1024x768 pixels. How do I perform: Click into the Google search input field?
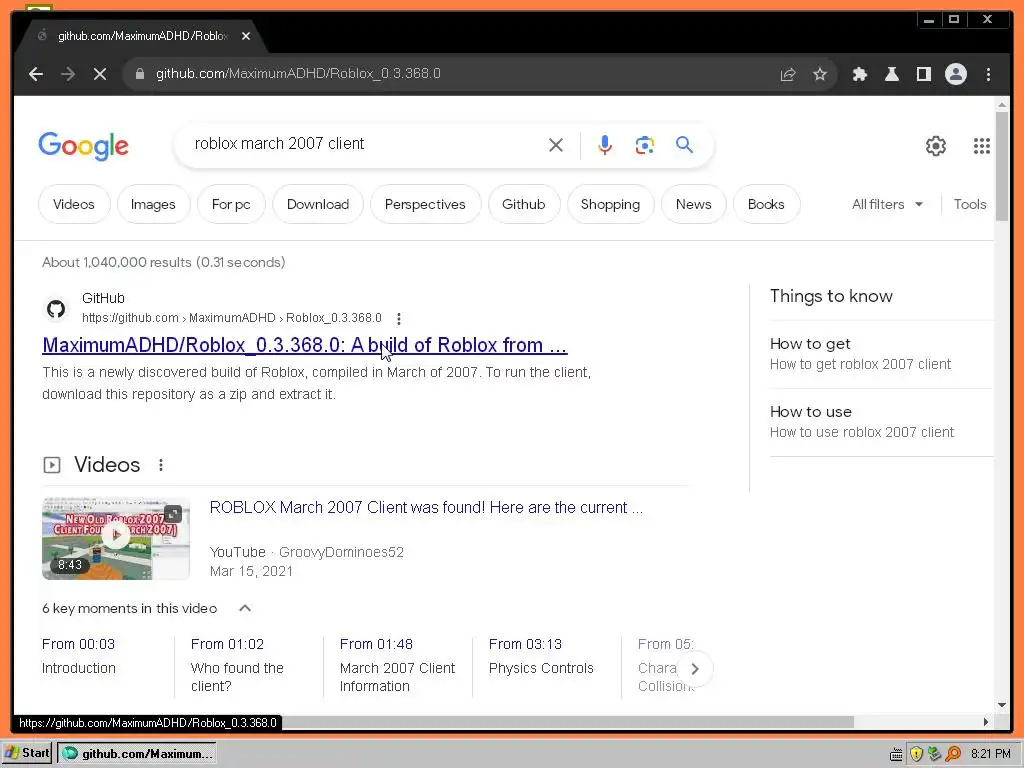(366, 144)
